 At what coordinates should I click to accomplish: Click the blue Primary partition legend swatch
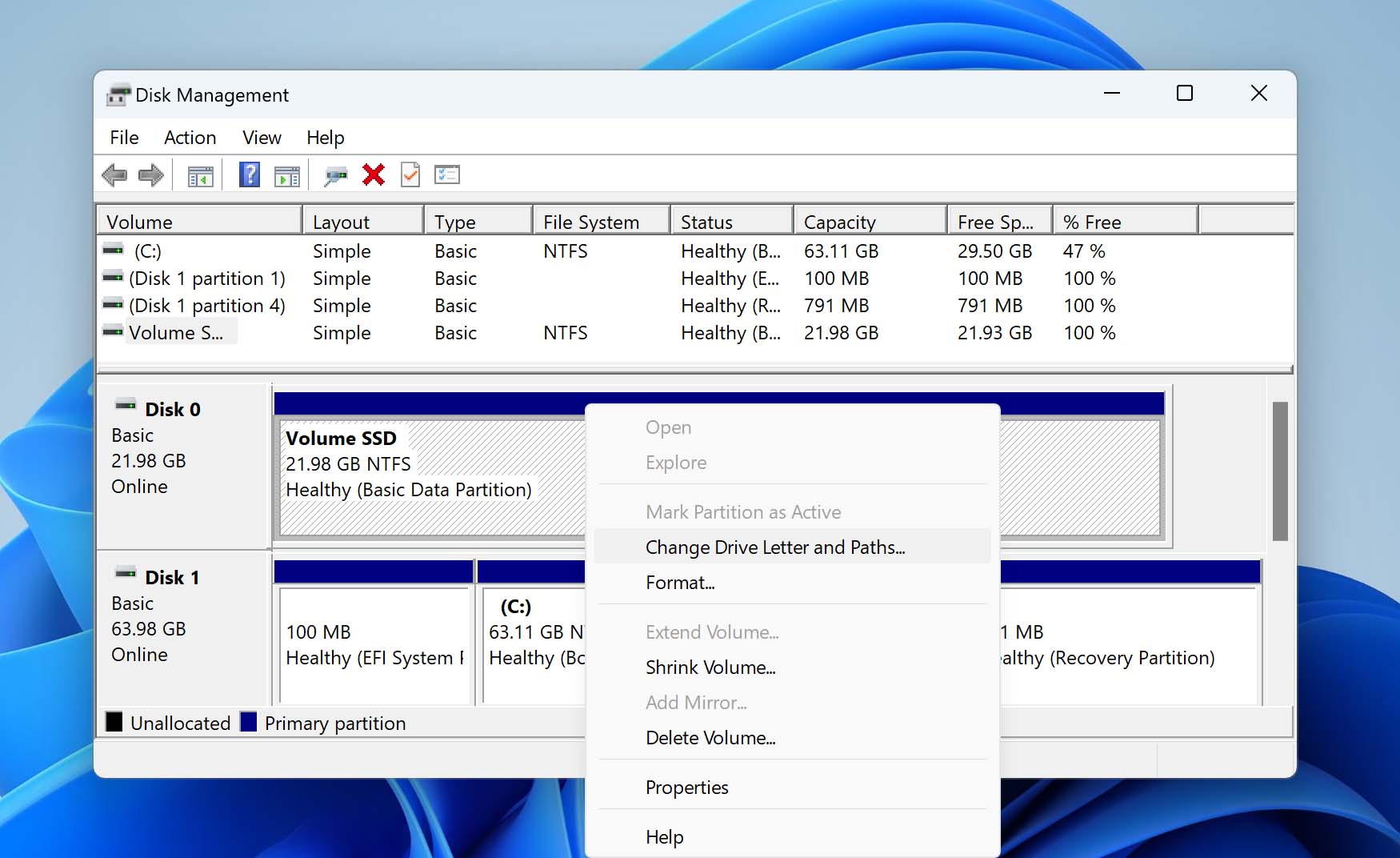[249, 722]
